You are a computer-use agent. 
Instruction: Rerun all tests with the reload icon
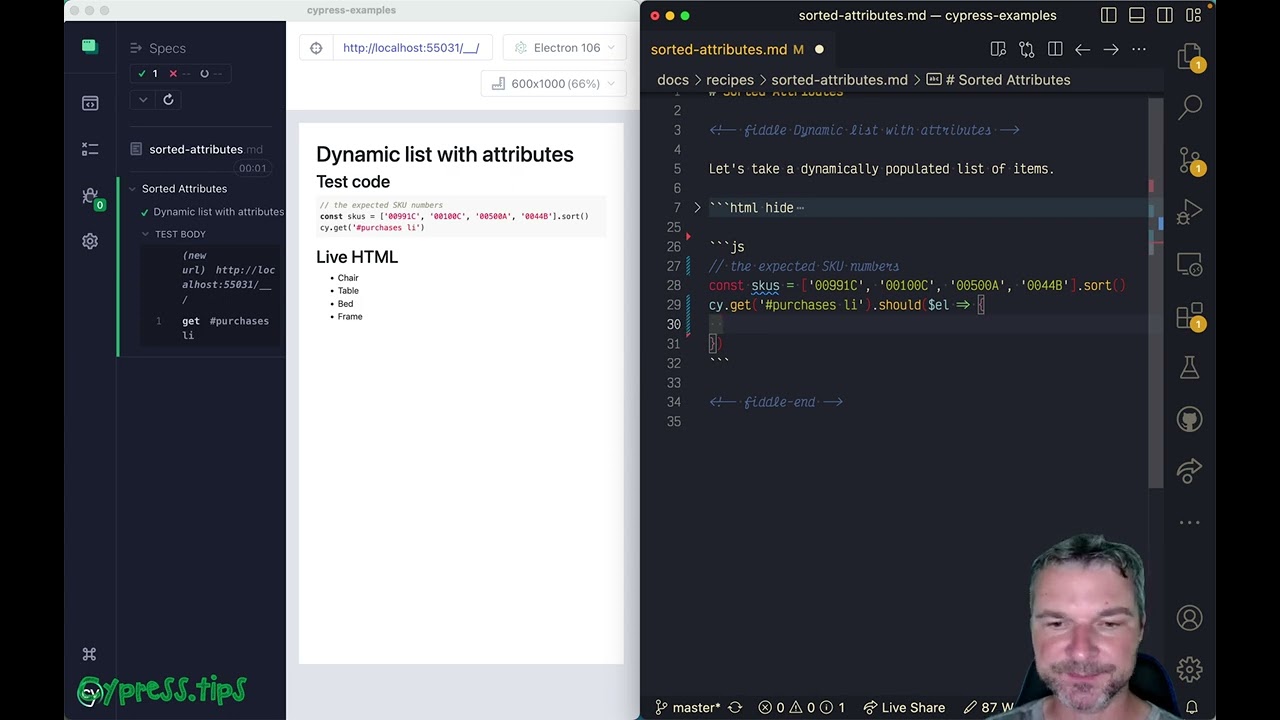click(x=168, y=99)
